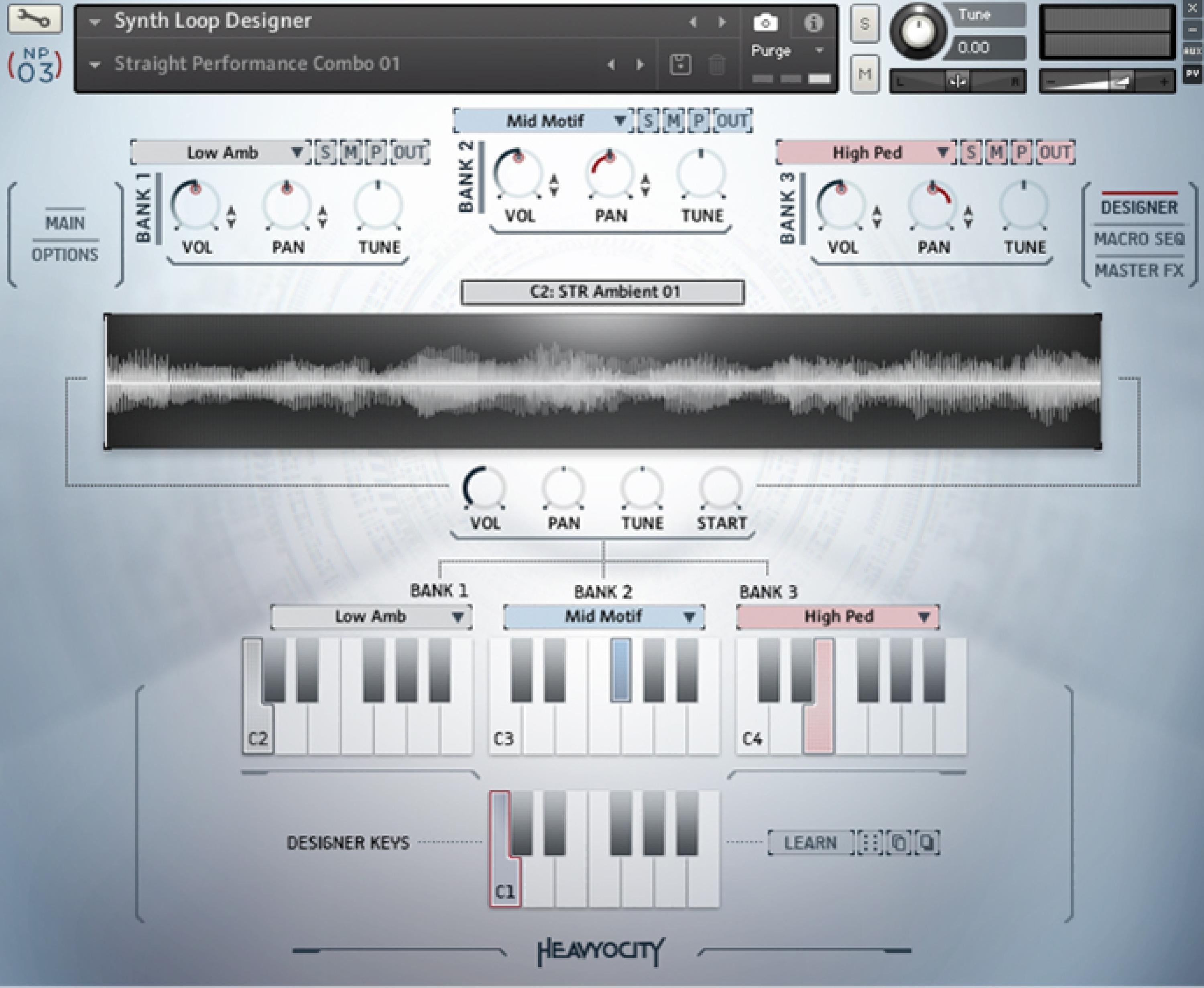The width and height of the screenshot is (1204, 988).
Task: Mute Bank 1 Low Amb
Action: (x=350, y=152)
